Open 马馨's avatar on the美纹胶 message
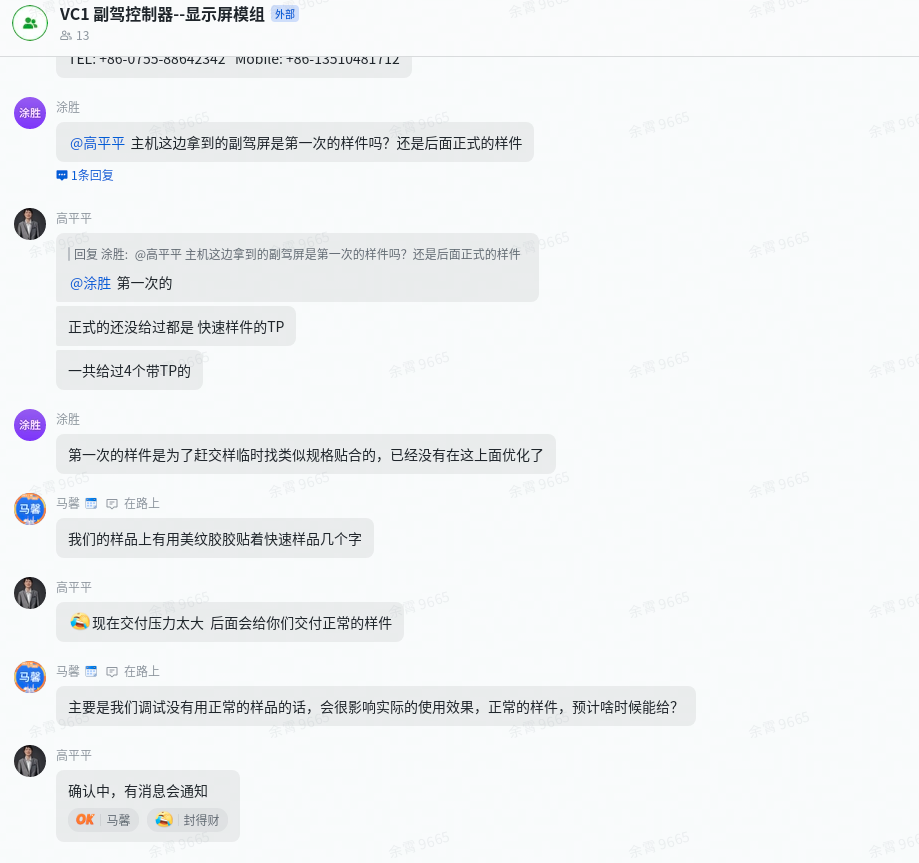 (x=30, y=509)
